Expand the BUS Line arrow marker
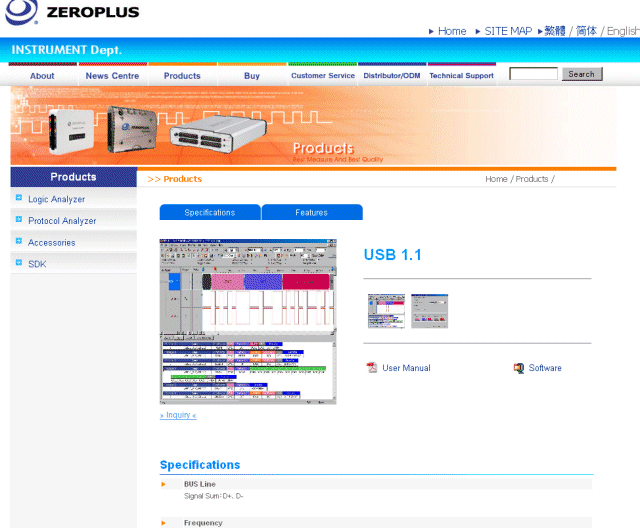 pyautogui.click(x=164, y=484)
